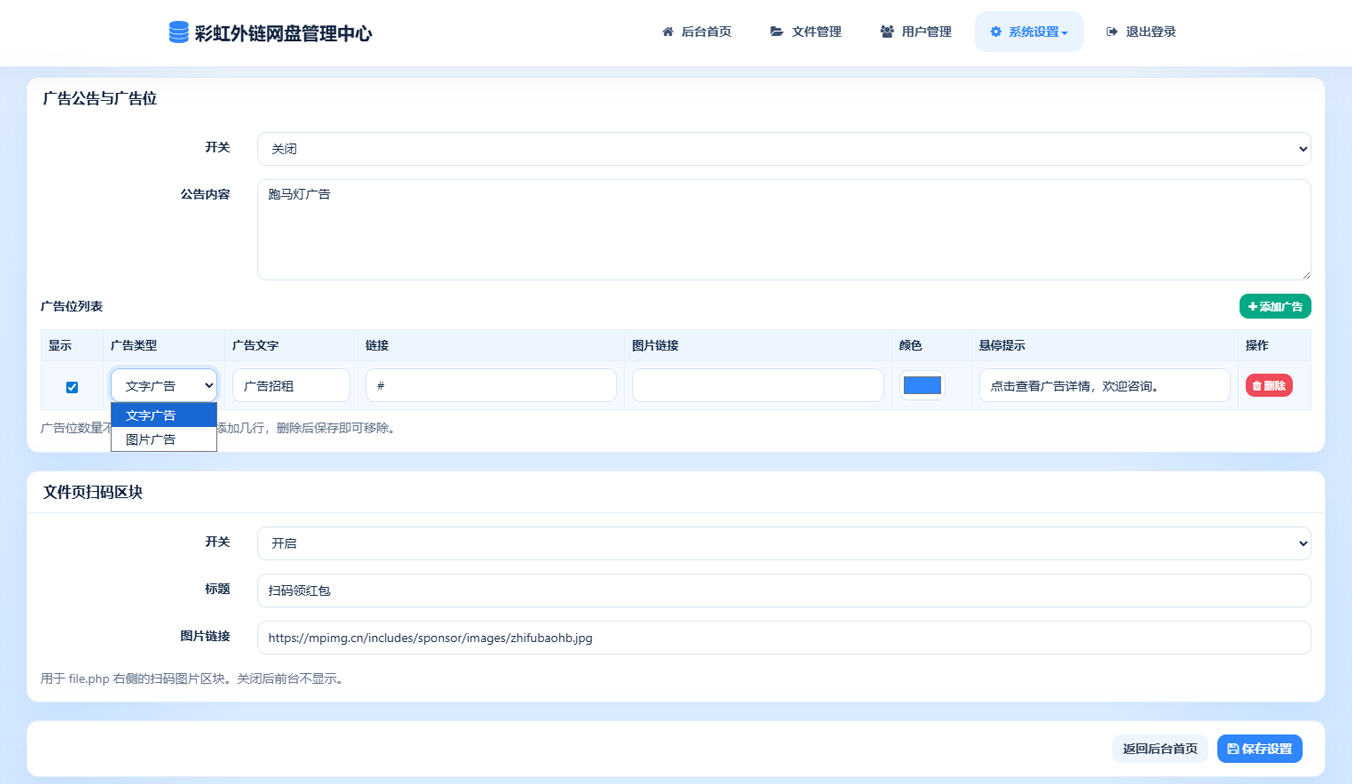Click the 广告公告与广告位 section heading

100,99
